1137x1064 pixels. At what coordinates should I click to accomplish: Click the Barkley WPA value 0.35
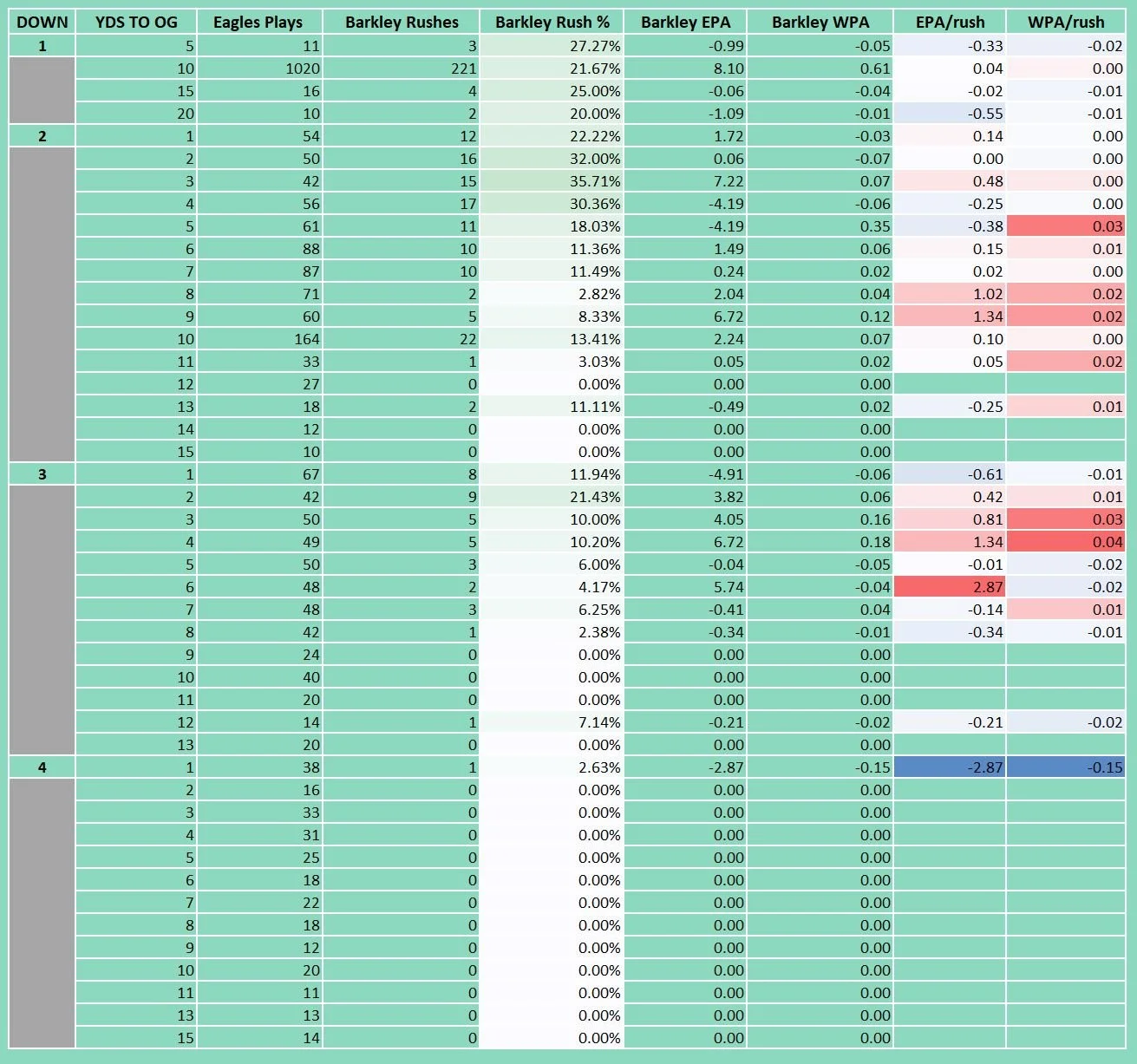(x=820, y=226)
